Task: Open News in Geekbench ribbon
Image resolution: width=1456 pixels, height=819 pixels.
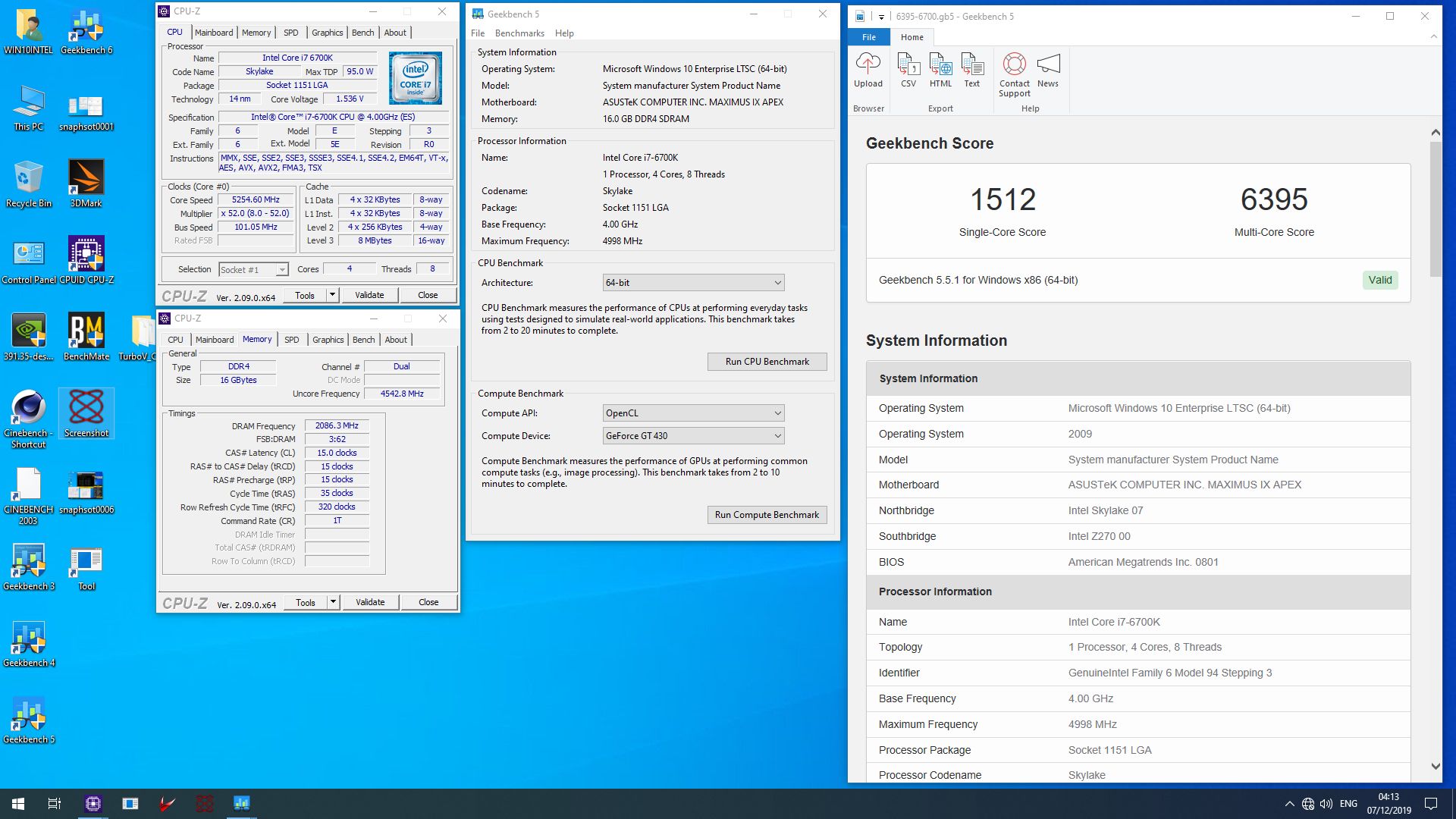Action: 1048,71
